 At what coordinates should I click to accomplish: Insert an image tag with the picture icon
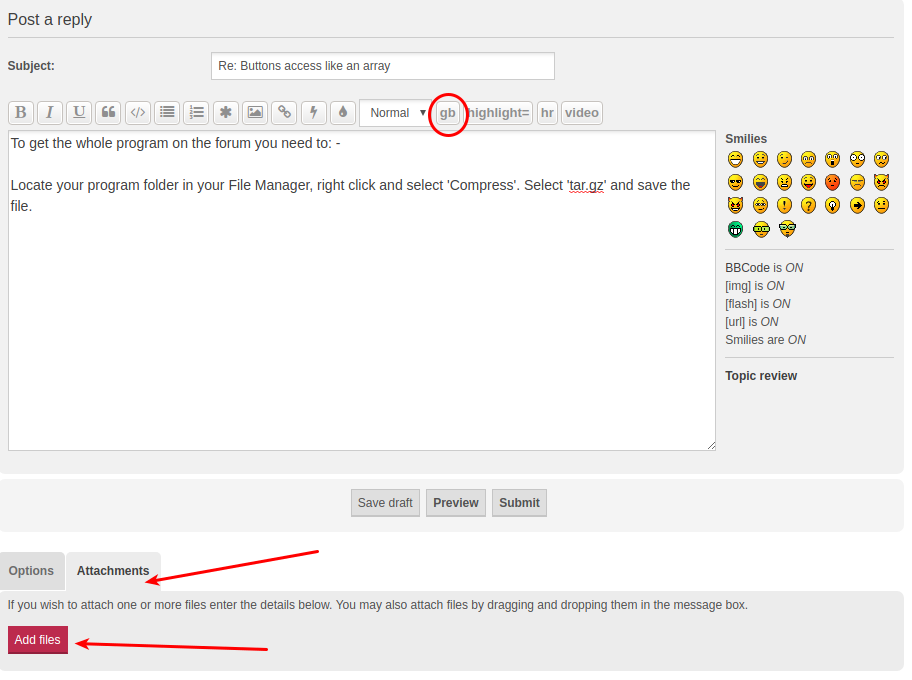coord(255,112)
